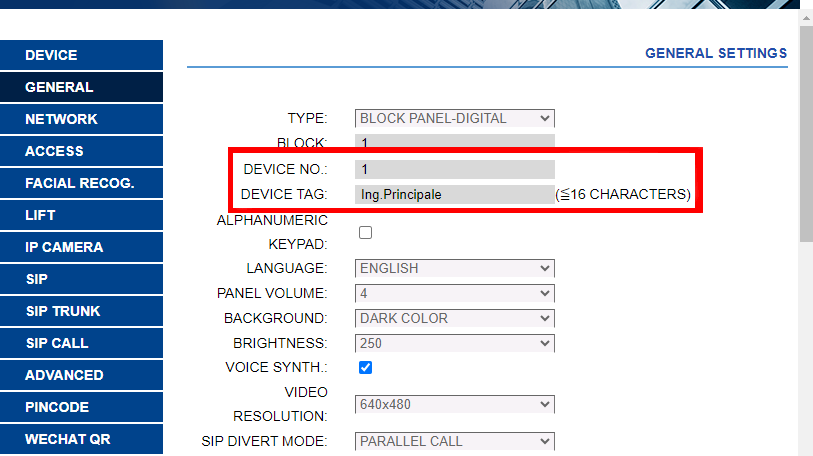Expand the BACKGROUND color dropdown
Image resolution: width=813 pixels, height=456 pixels.
[454, 318]
